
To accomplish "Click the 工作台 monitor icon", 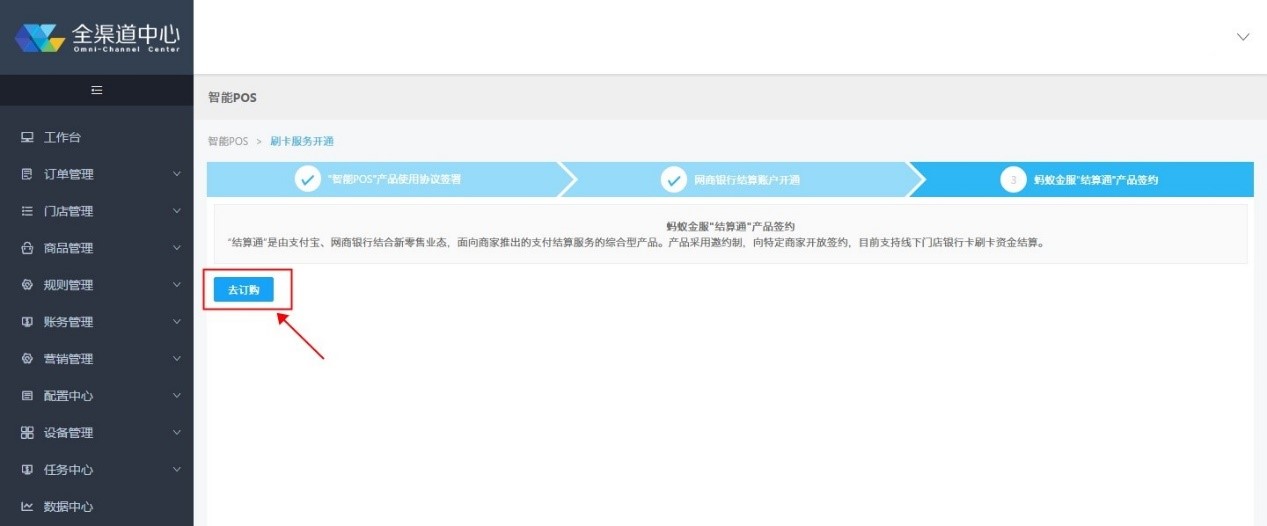I will click(27, 137).
